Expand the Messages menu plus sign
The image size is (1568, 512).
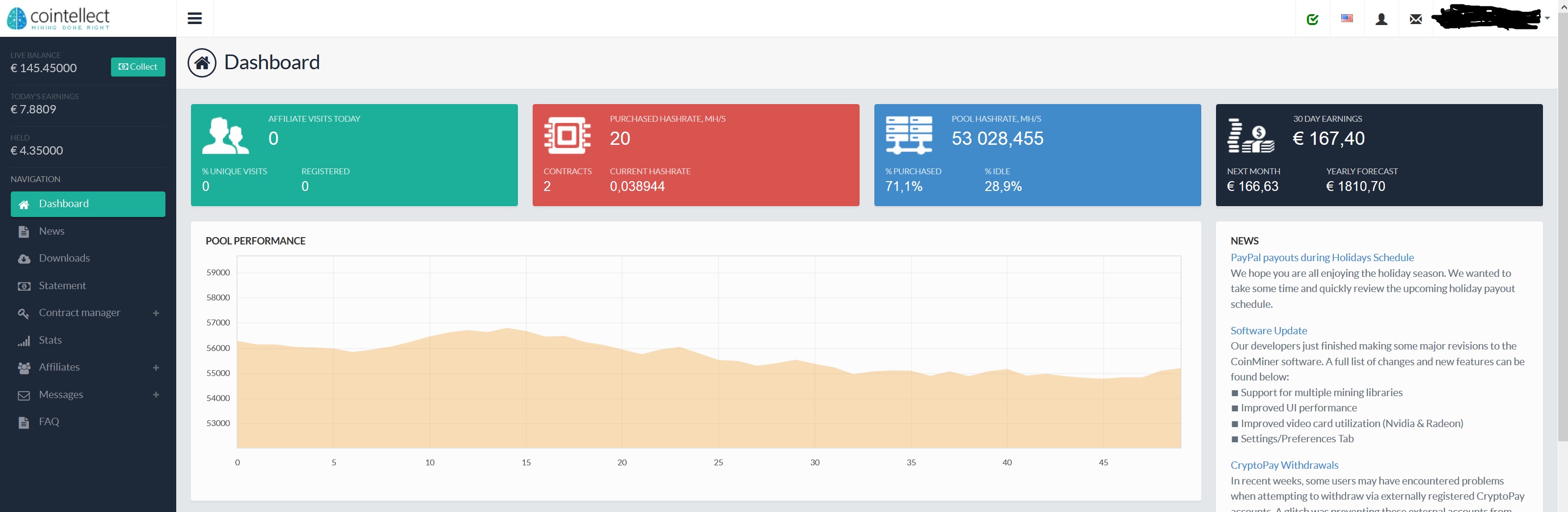(156, 395)
